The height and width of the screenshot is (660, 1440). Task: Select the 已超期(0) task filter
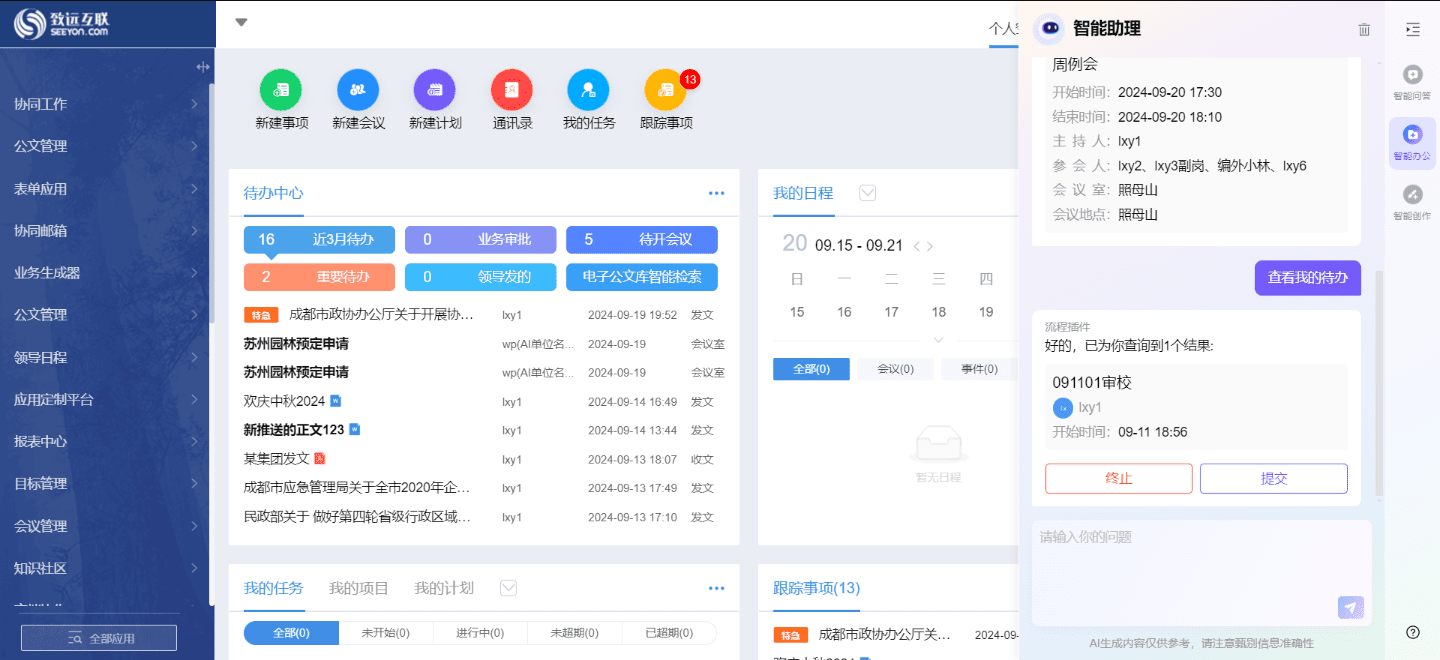(669, 633)
